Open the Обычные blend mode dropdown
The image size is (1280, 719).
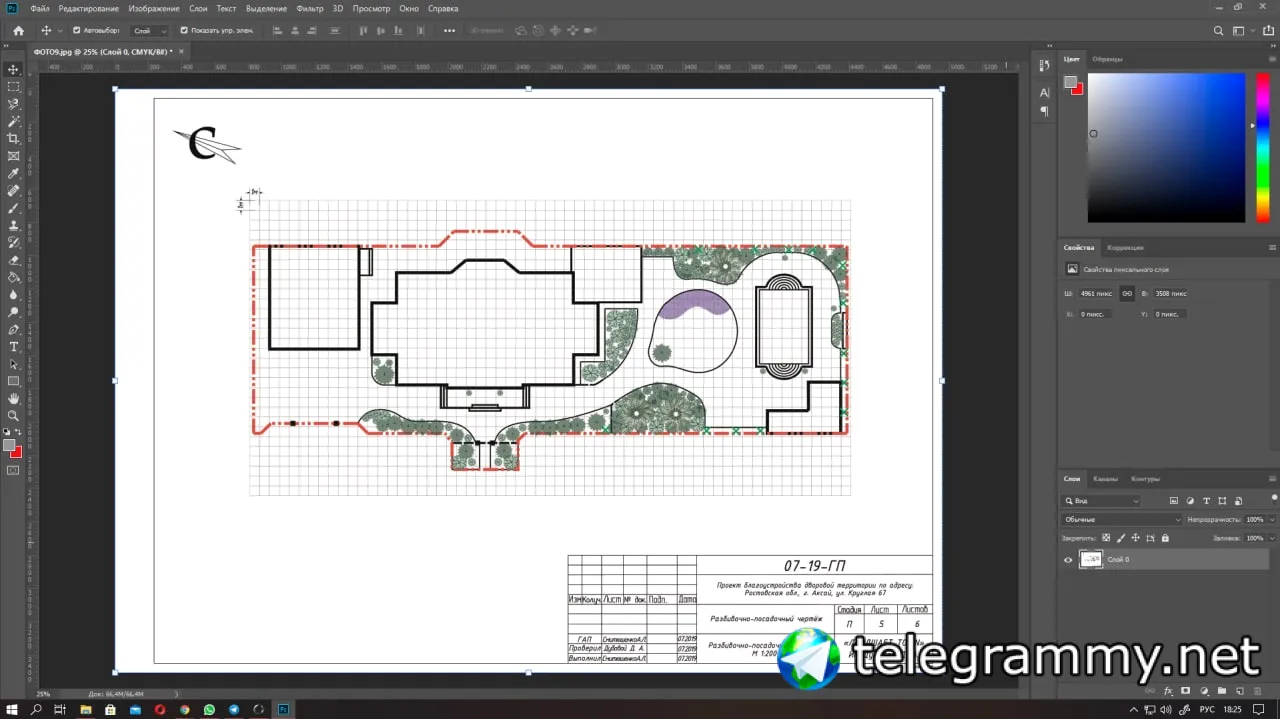click(x=1121, y=519)
